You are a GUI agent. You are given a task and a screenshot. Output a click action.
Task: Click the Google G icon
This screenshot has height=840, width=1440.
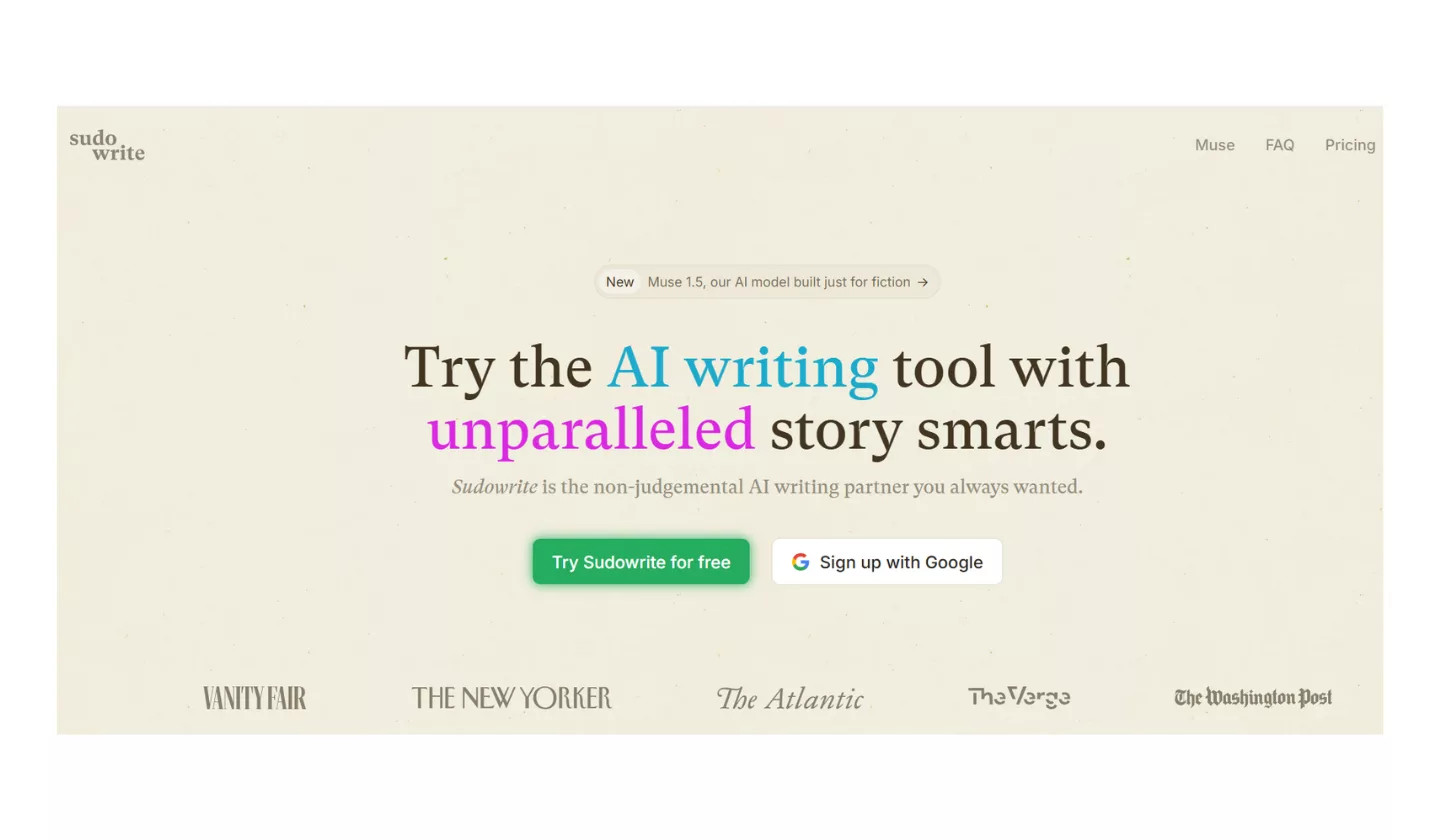pos(800,562)
